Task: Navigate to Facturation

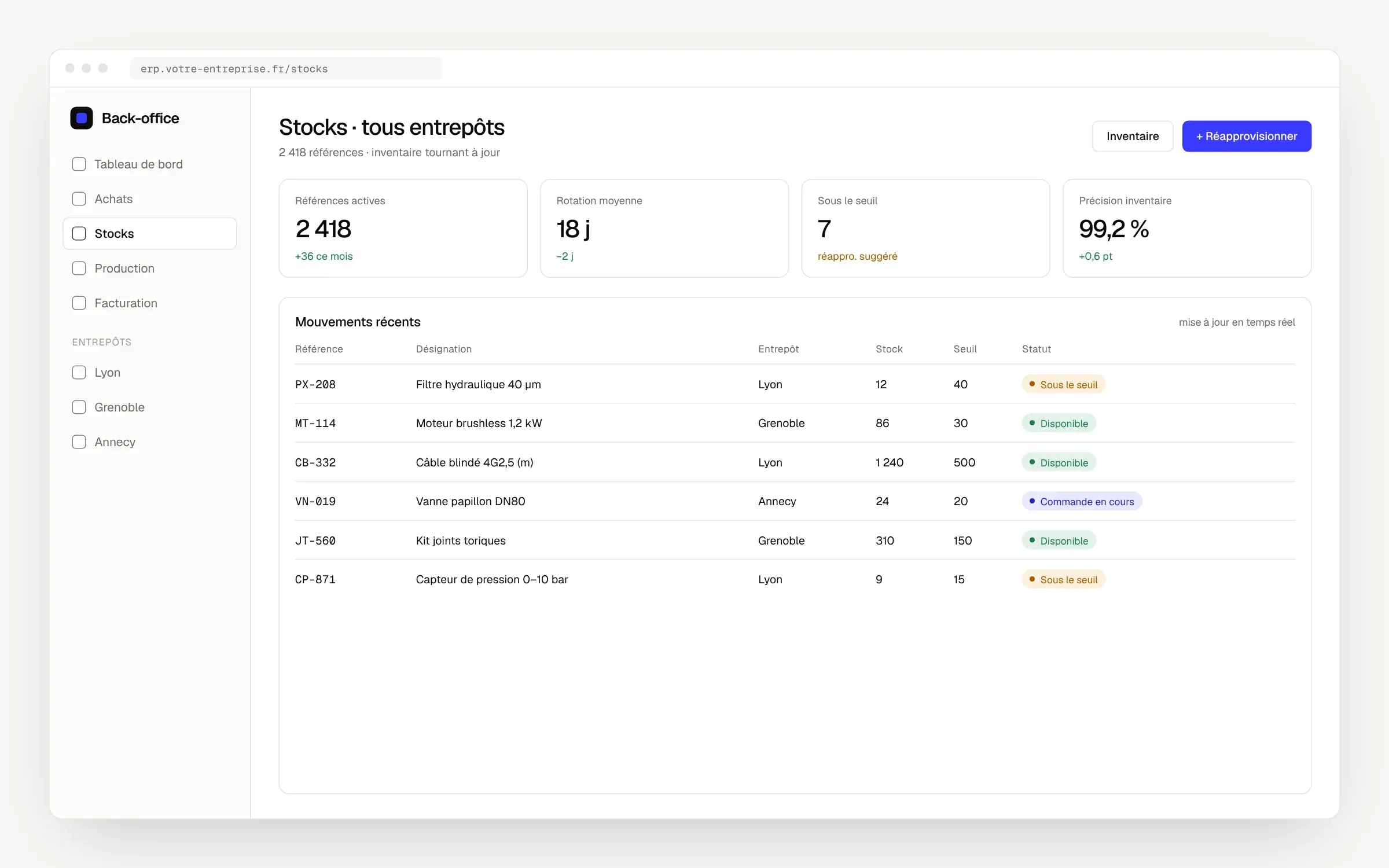Action: coord(150,303)
